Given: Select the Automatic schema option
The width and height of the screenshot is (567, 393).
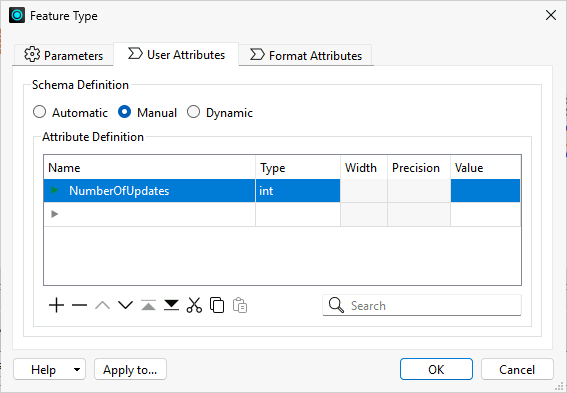Looking at the screenshot, I should (39, 112).
